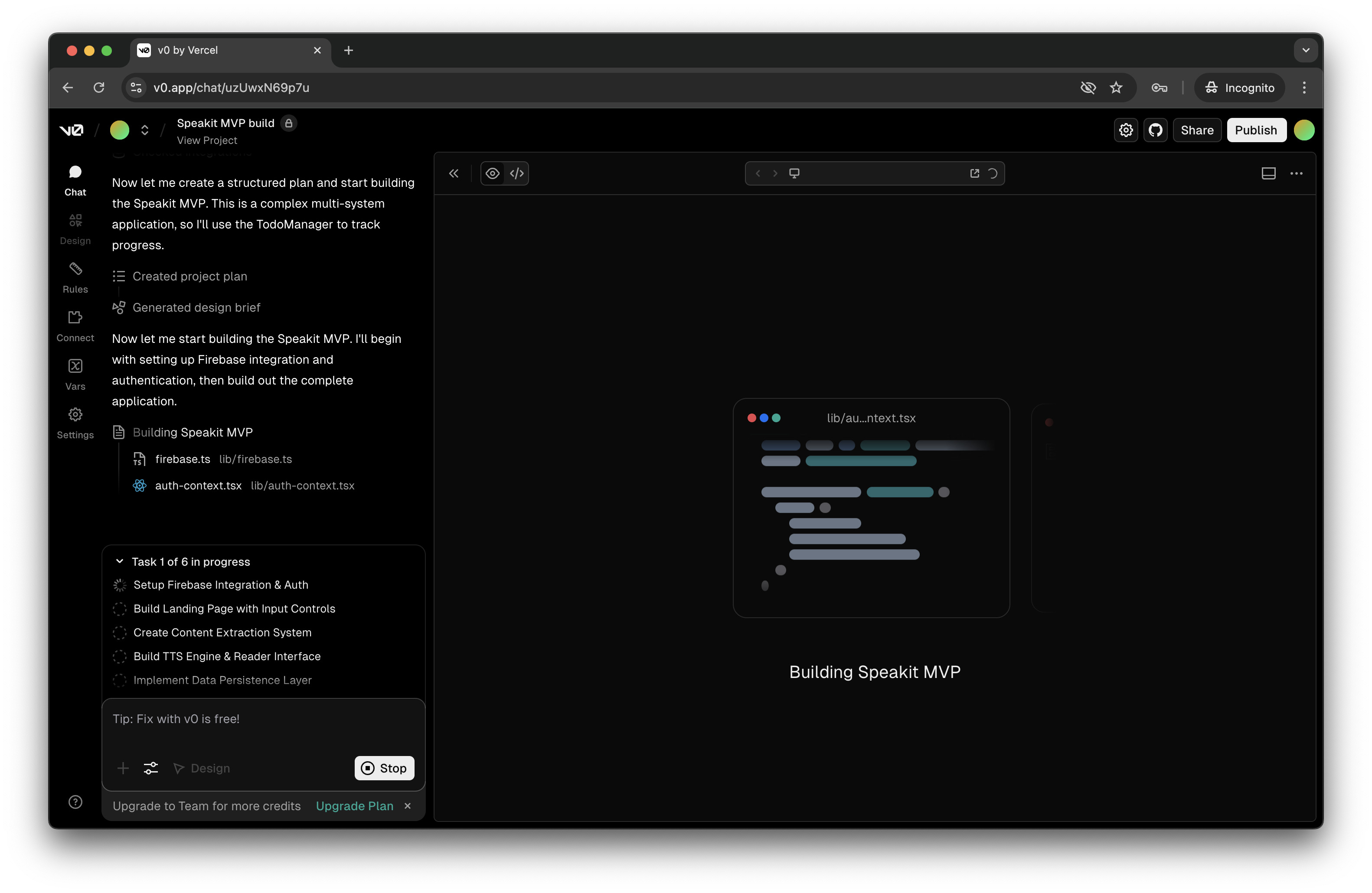
Task: Open the Design panel in sidebar
Action: tap(75, 229)
